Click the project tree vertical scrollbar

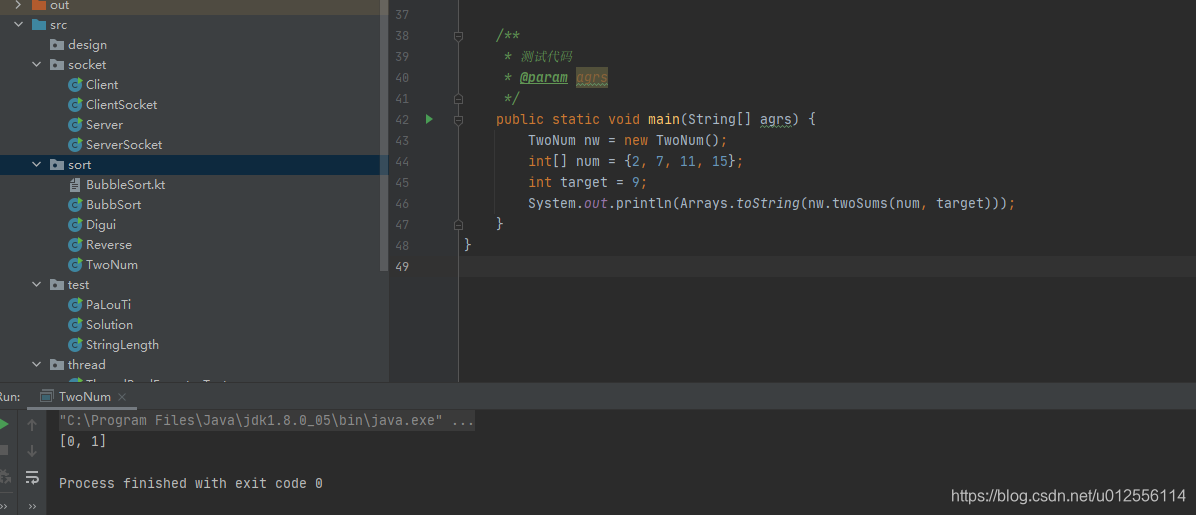click(x=384, y=135)
